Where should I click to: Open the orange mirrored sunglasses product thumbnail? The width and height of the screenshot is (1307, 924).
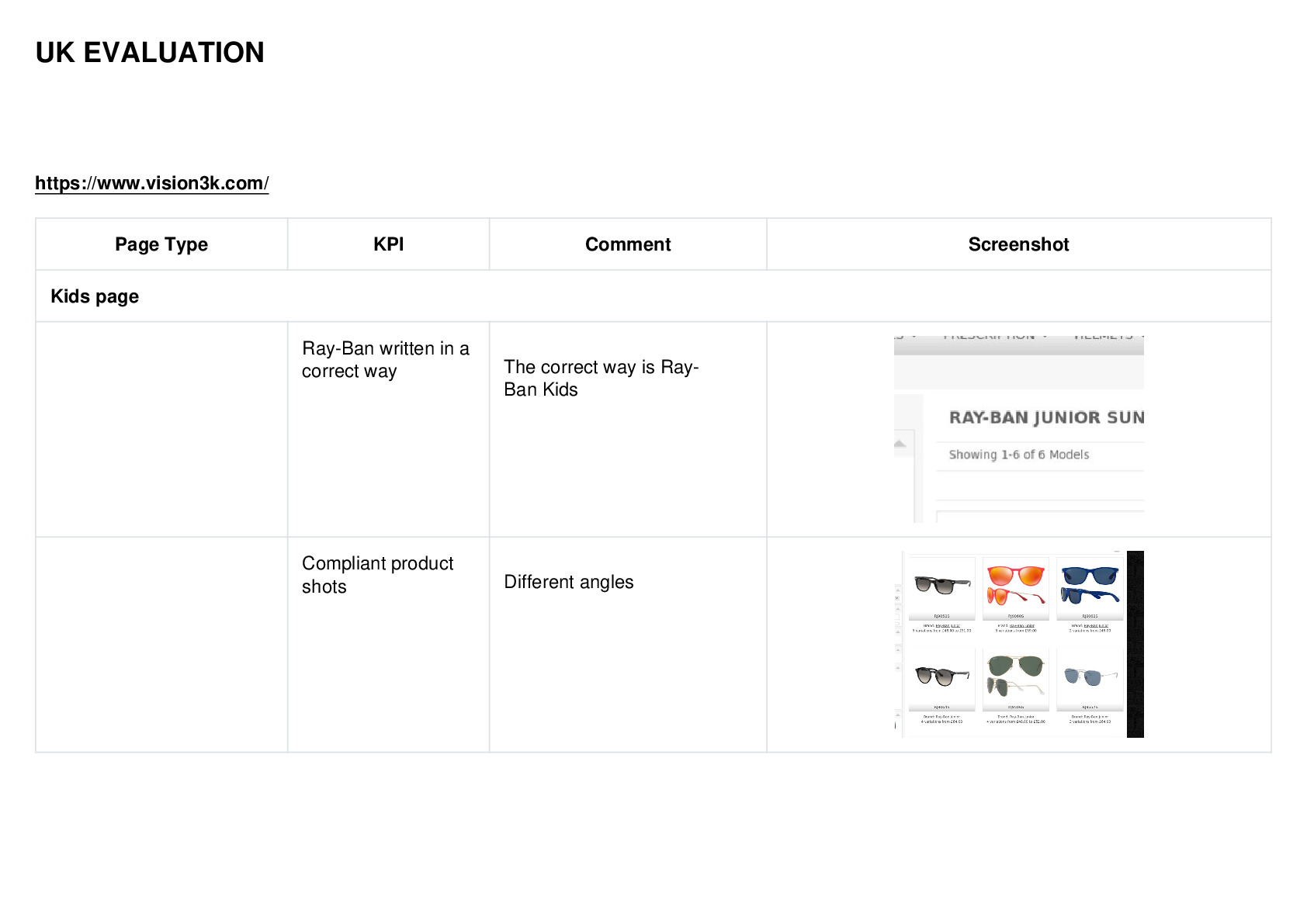1015,587
